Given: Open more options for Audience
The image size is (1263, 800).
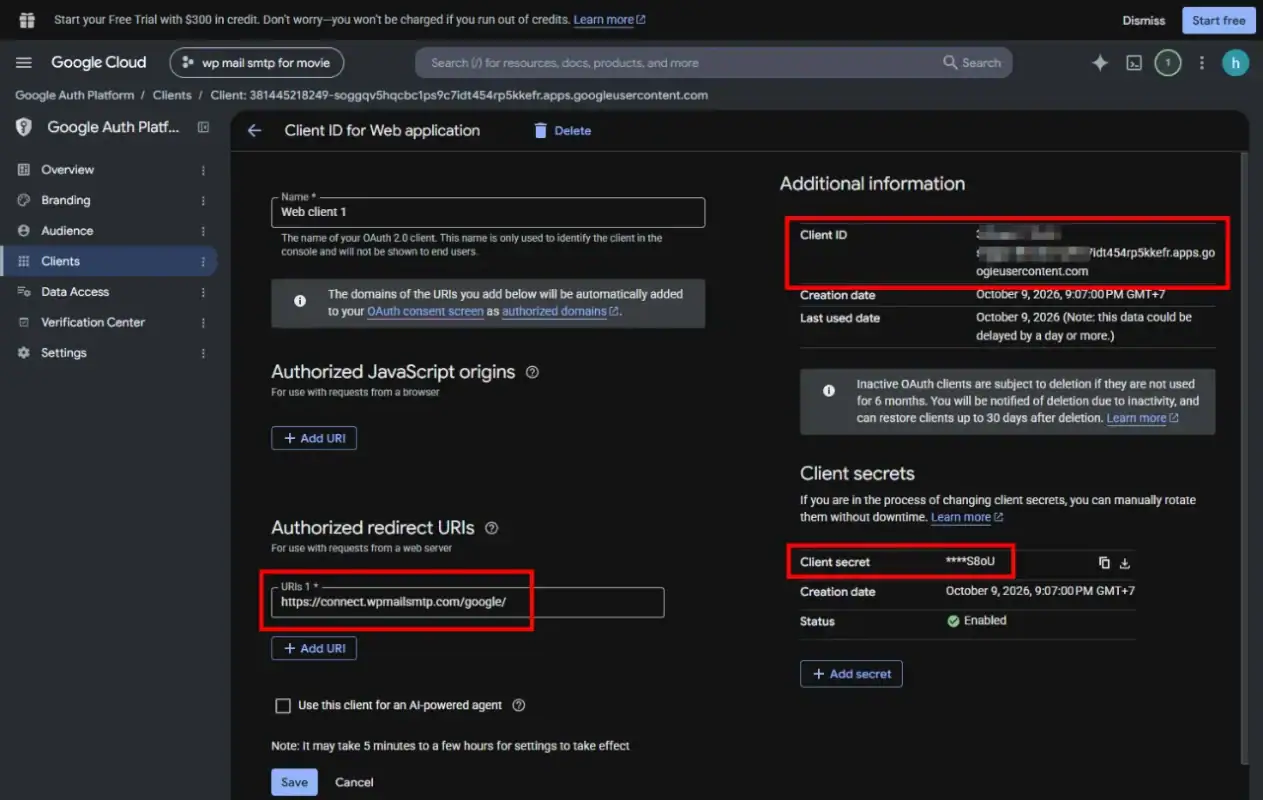Looking at the screenshot, I should 204,231.
